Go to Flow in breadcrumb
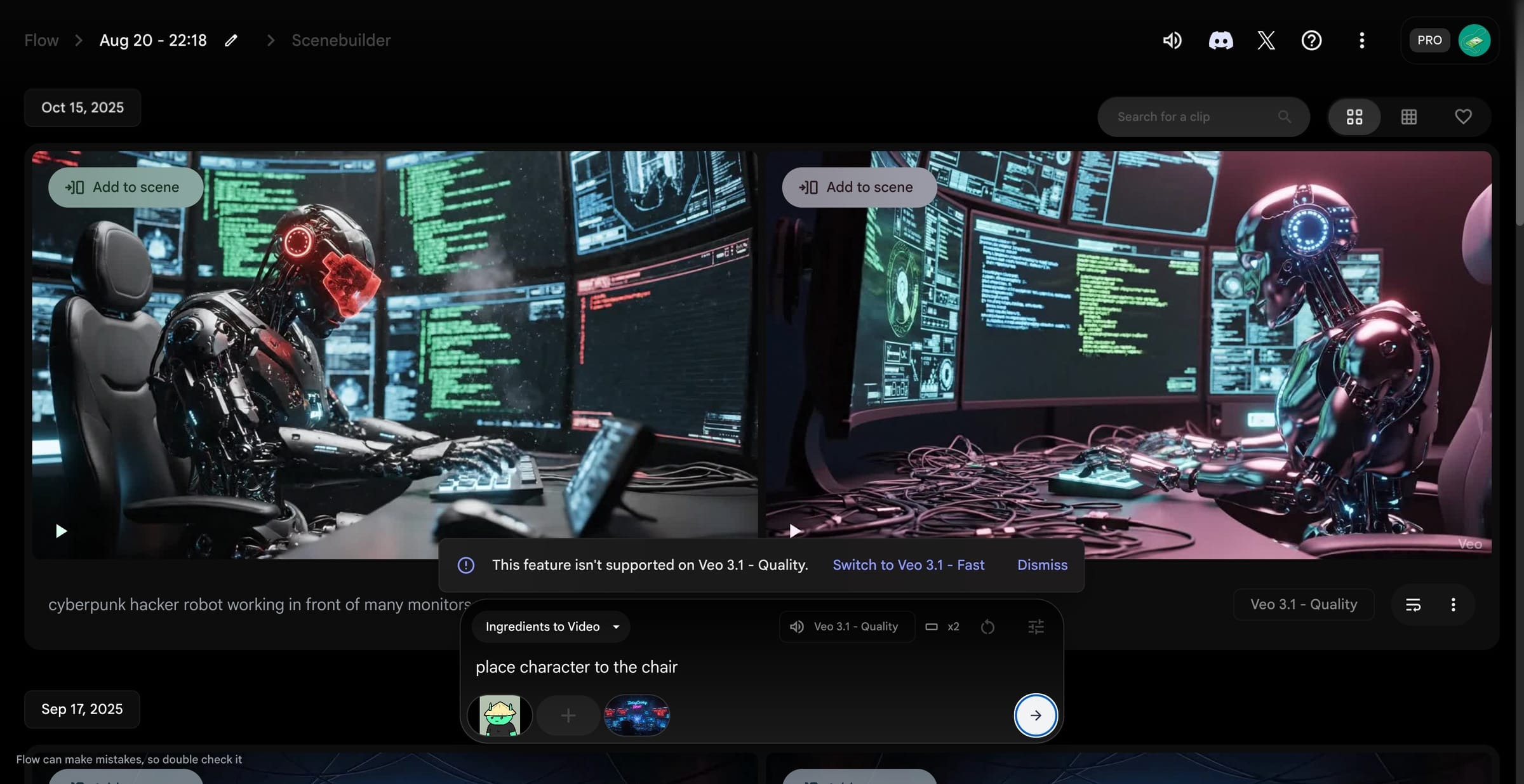Screen dimensions: 1524x784 pyautogui.click(x=41, y=41)
